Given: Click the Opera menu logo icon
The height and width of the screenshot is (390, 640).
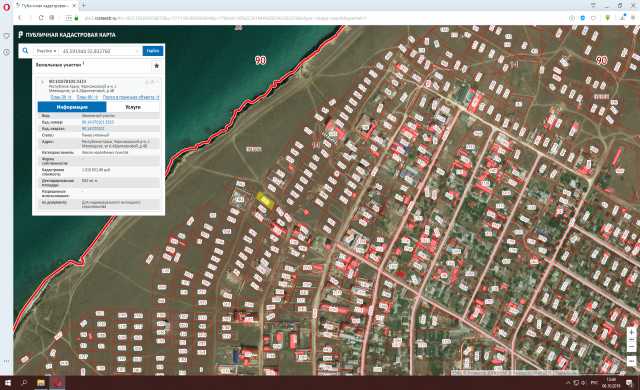Looking at the screenshot, I should coord(6,7).
